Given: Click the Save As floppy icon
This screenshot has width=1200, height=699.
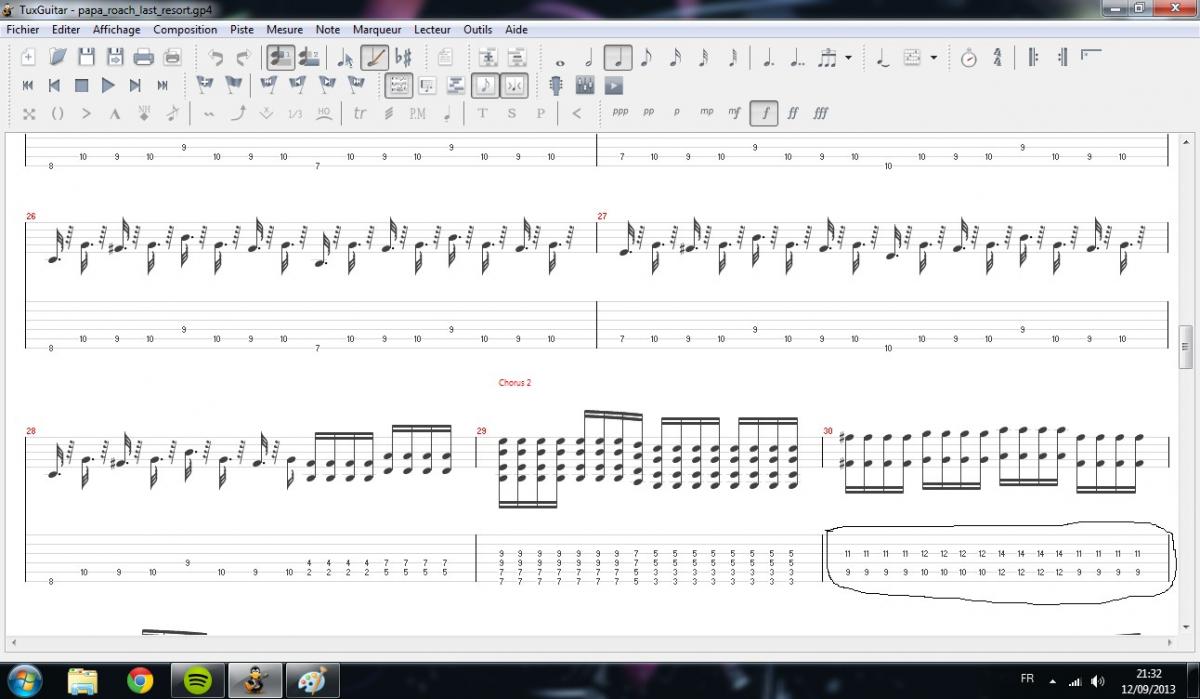Looking at the screenshot, I should coord(115,57).
